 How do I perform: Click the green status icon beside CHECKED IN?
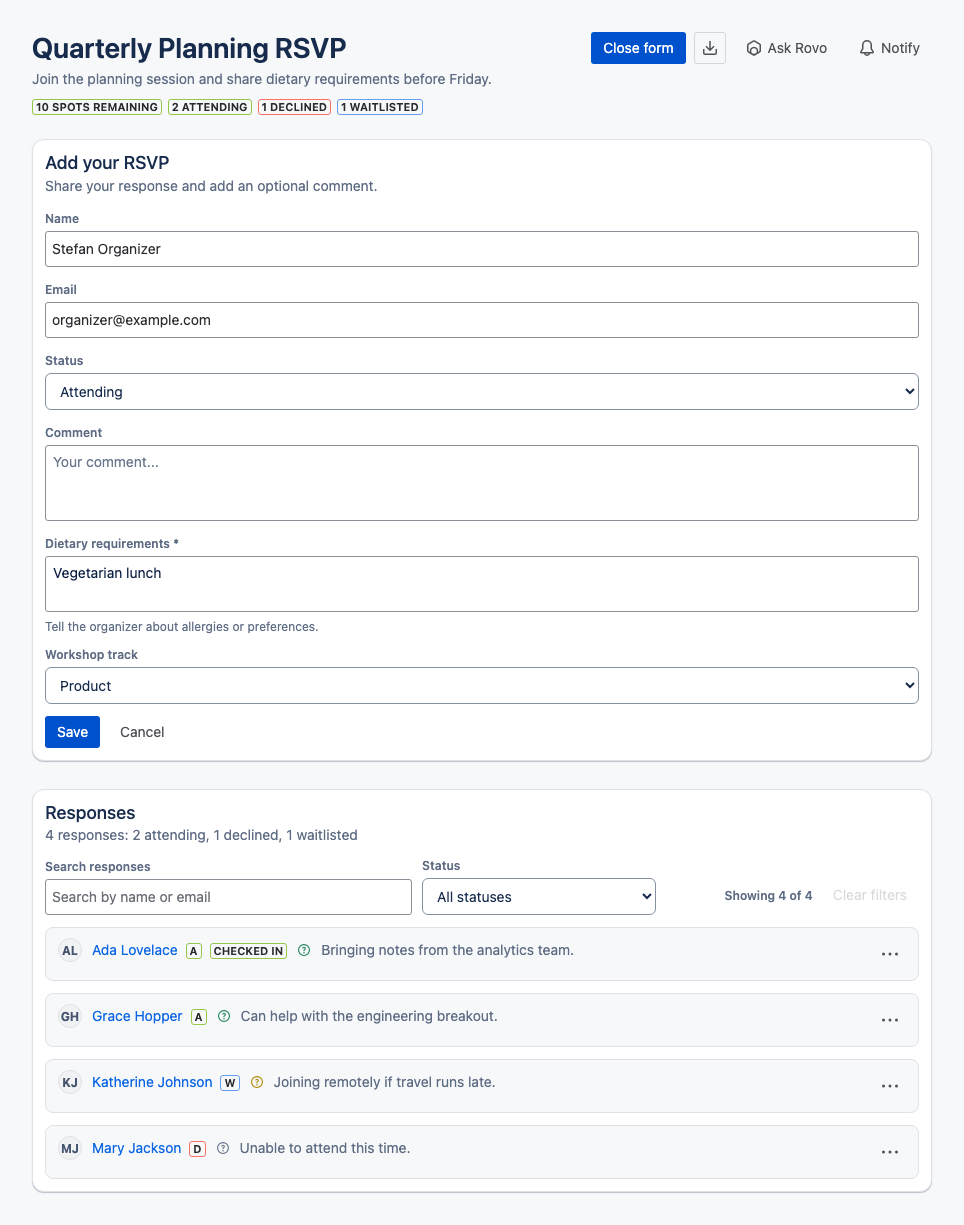click(304, 950)
